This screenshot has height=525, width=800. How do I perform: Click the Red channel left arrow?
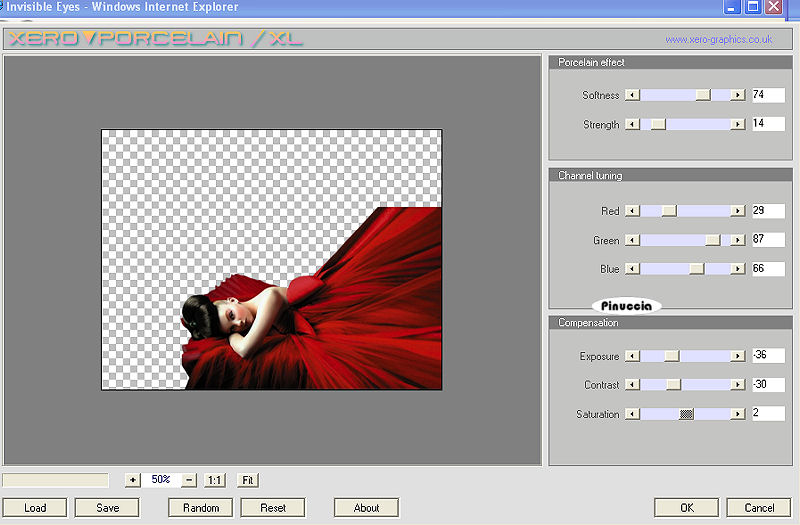pyautogui.click(x=633, y=211)
